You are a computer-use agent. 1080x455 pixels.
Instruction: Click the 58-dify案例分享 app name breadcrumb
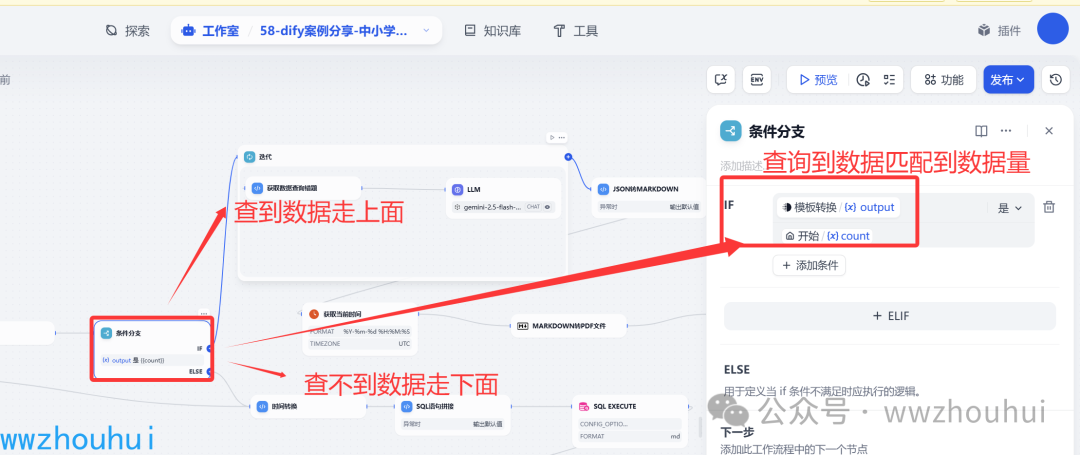pos(333,31)
